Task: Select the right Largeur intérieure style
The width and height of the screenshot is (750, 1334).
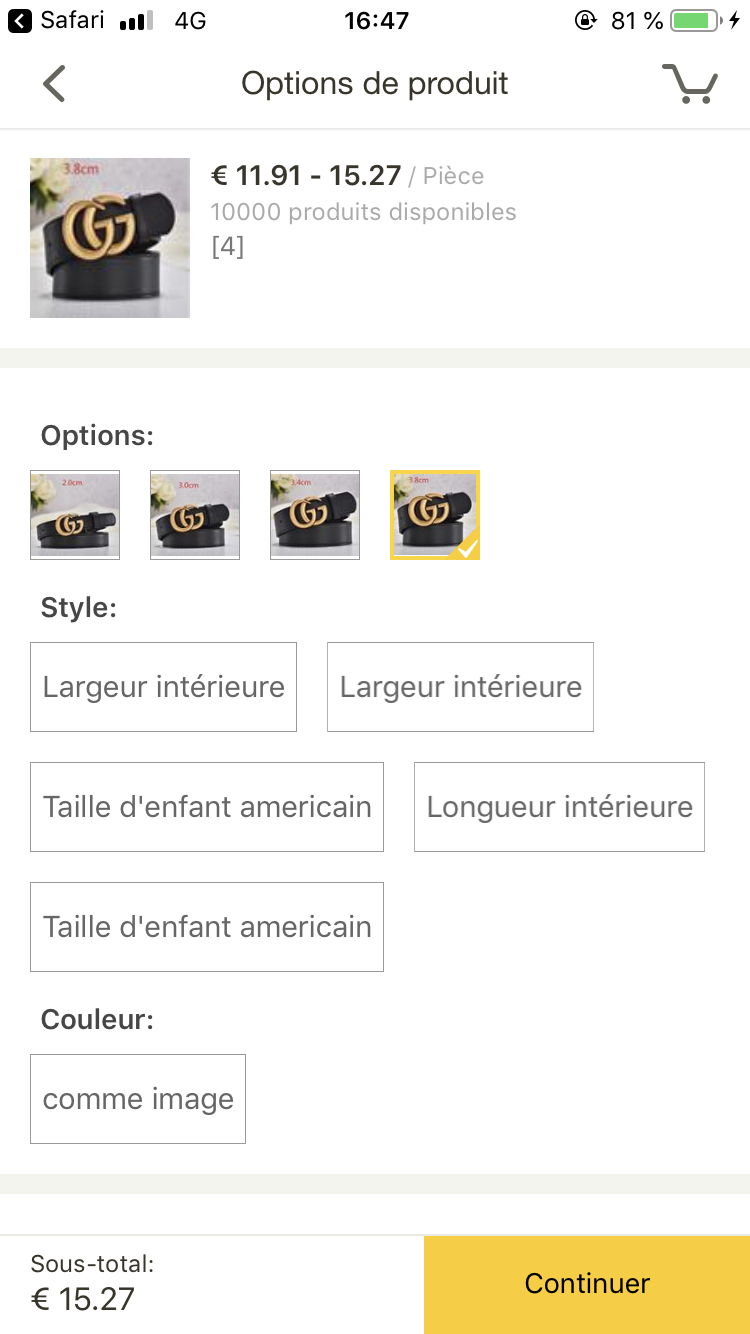Action: coord(460,687)
